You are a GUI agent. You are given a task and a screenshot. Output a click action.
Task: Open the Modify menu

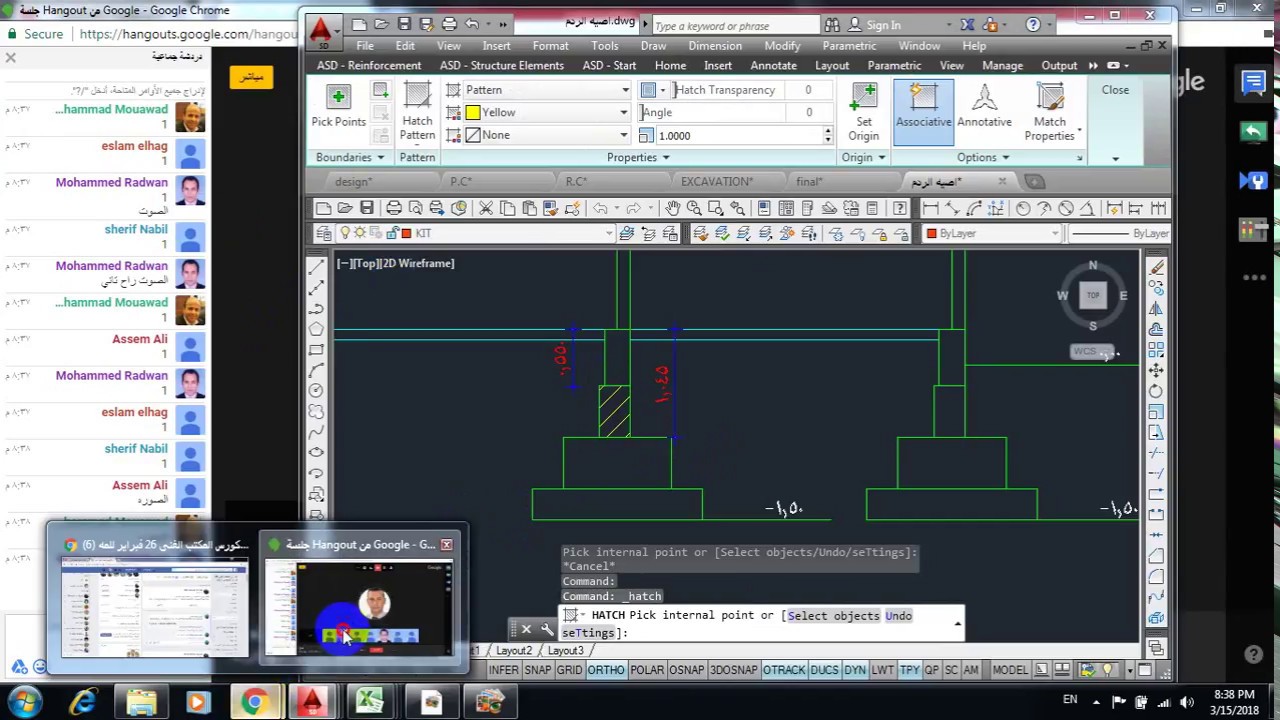782,46
